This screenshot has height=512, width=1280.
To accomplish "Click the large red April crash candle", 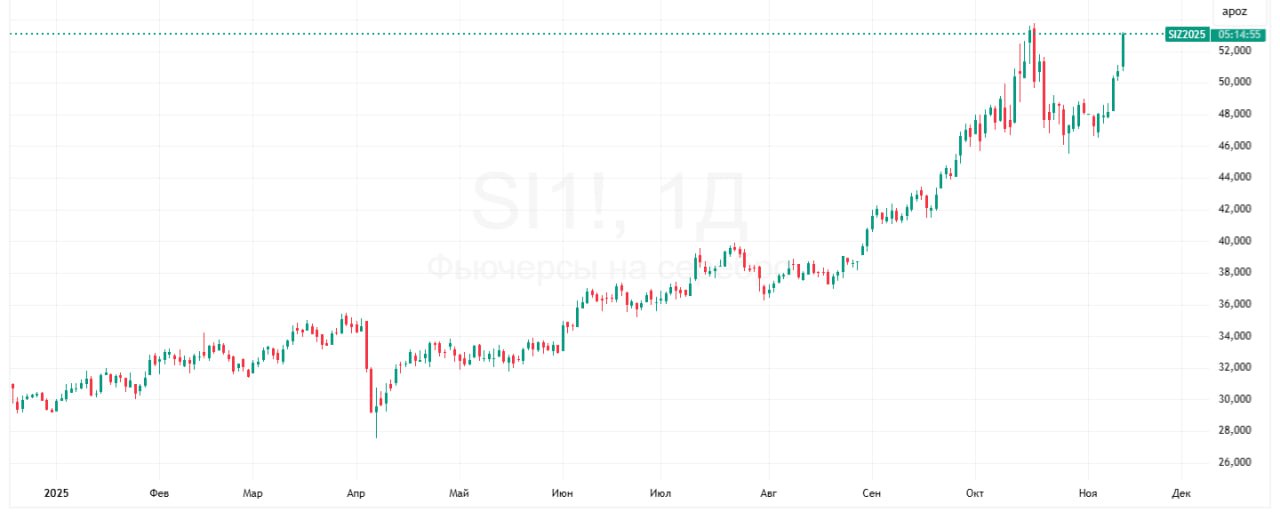I will pyautogui.click(x=368, y=345).
